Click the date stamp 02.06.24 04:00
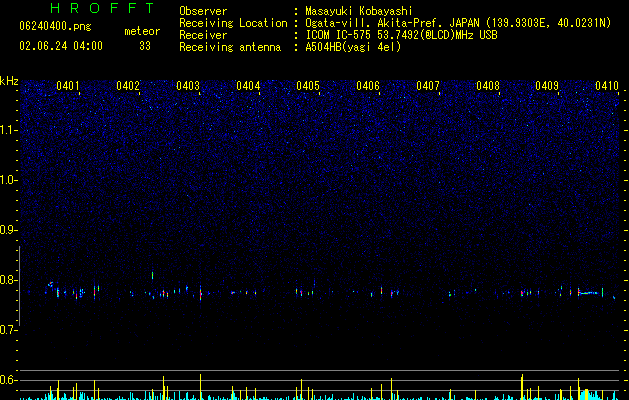 click(x=61, y=46)
